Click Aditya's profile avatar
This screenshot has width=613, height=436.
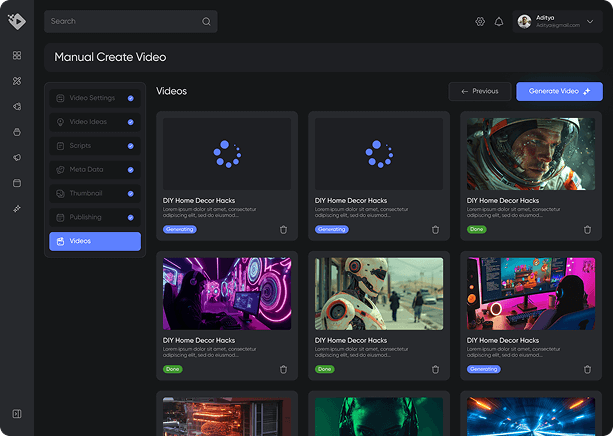pyautogui.click(x=524, y=22)
